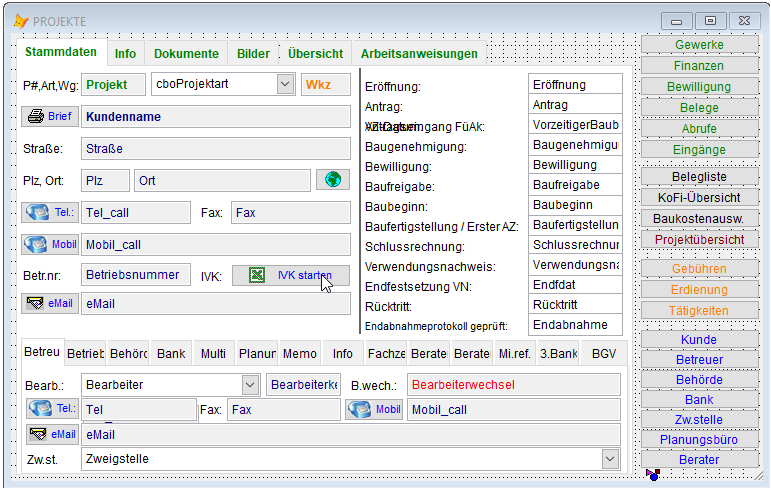Click the Baubeginn date field

click(x=575, y=205)
